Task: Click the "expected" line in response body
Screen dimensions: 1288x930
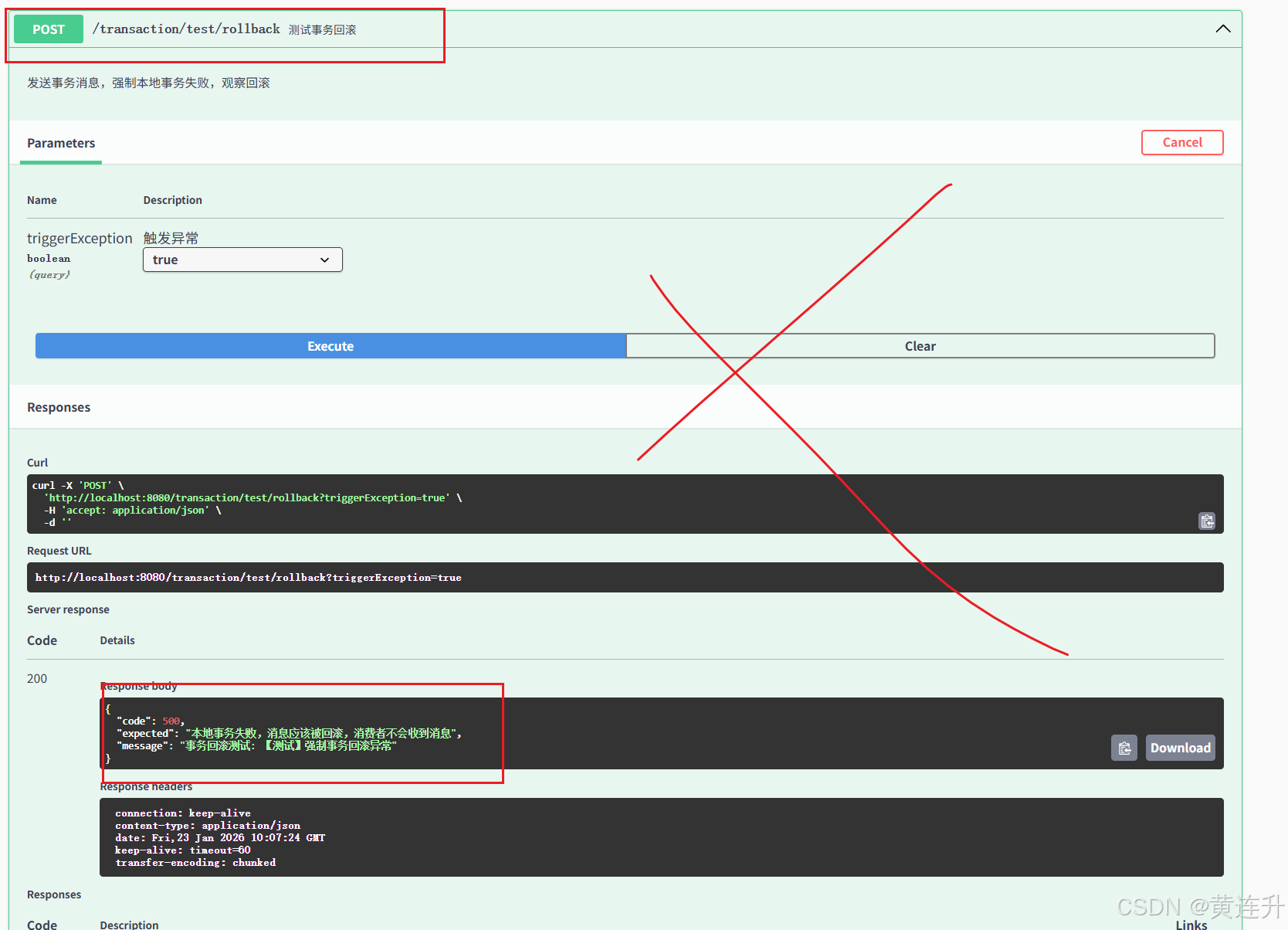Action: point(290,733)
